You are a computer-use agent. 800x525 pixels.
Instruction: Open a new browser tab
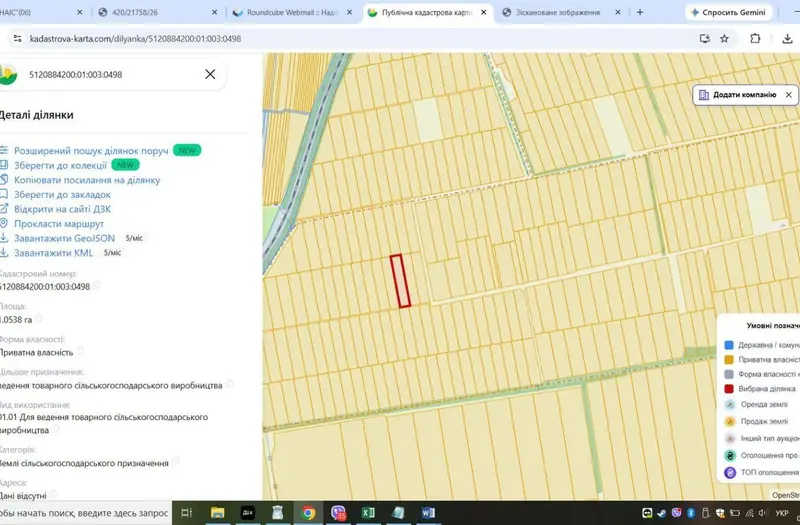coord(640,12)
